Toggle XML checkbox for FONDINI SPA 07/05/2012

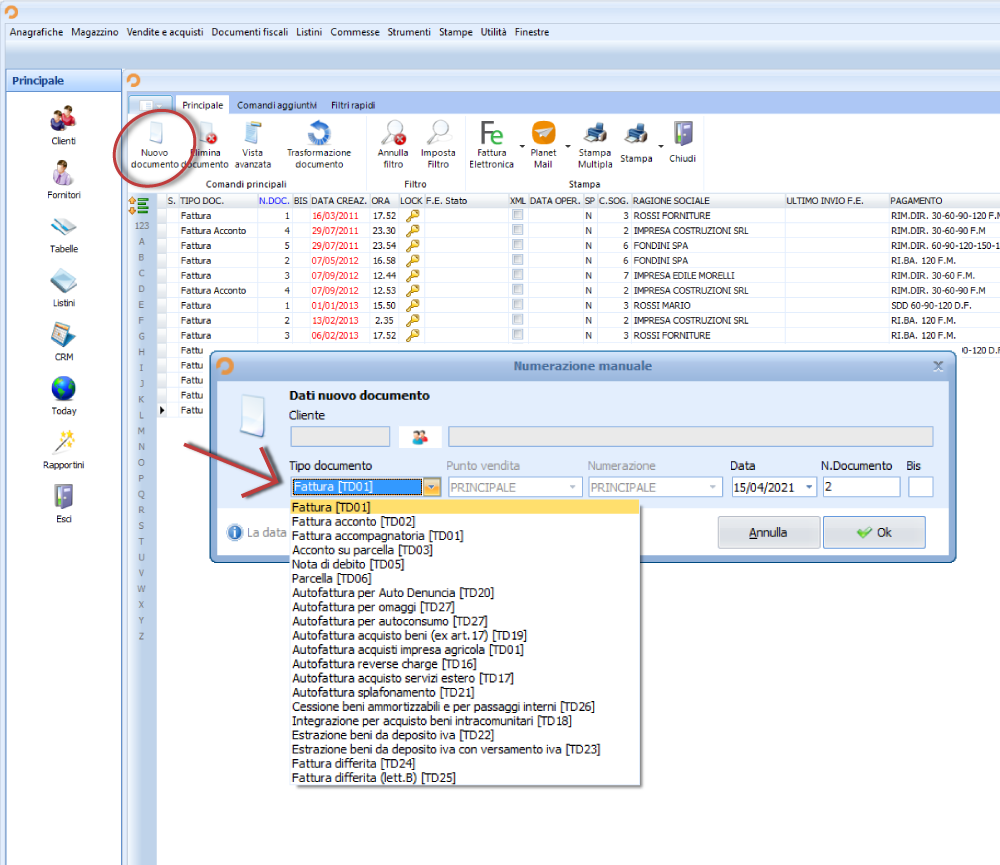point(518,260)
